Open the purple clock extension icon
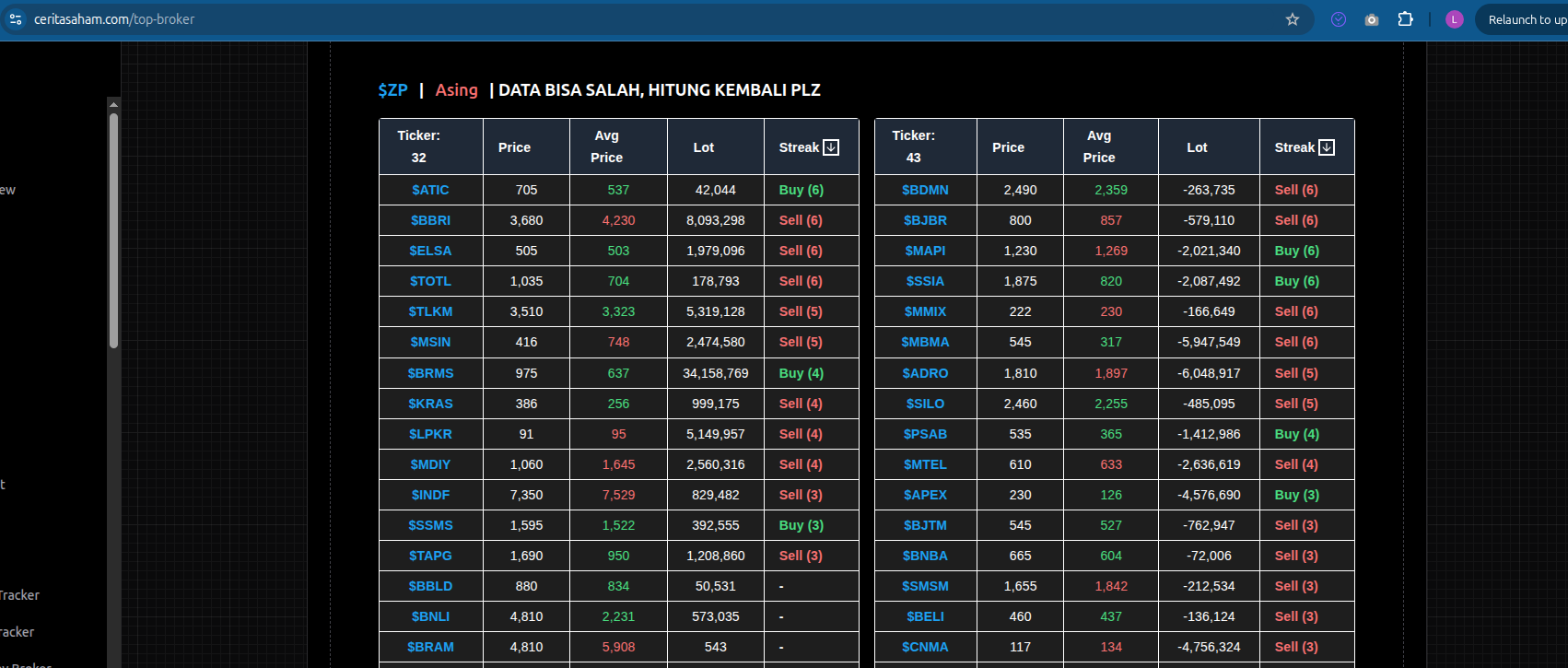 pos(1339,19)
